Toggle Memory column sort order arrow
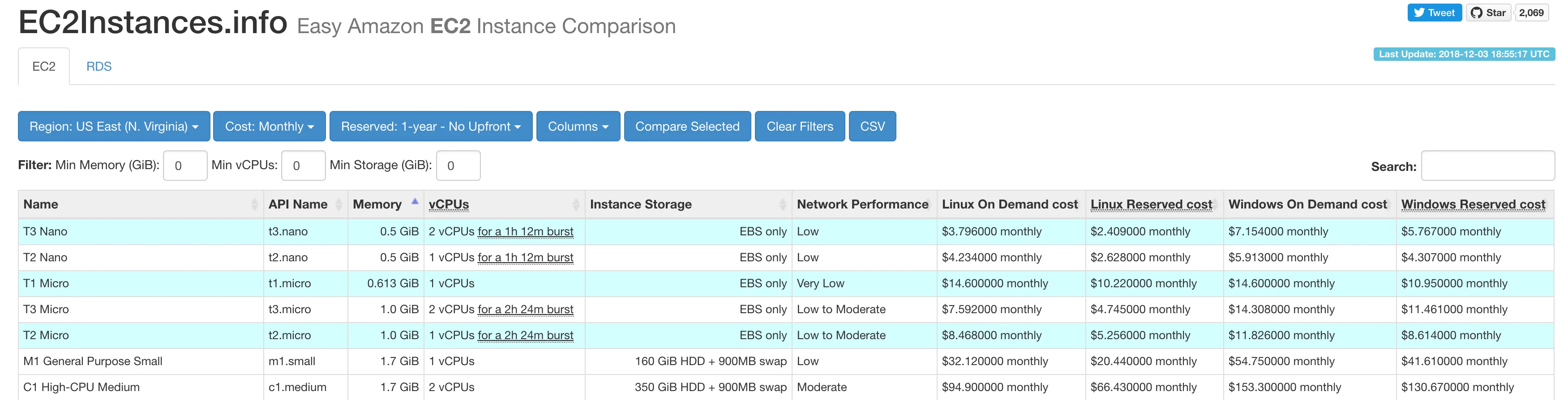Viewport: 1568px width, 400px height. (415, 202)
